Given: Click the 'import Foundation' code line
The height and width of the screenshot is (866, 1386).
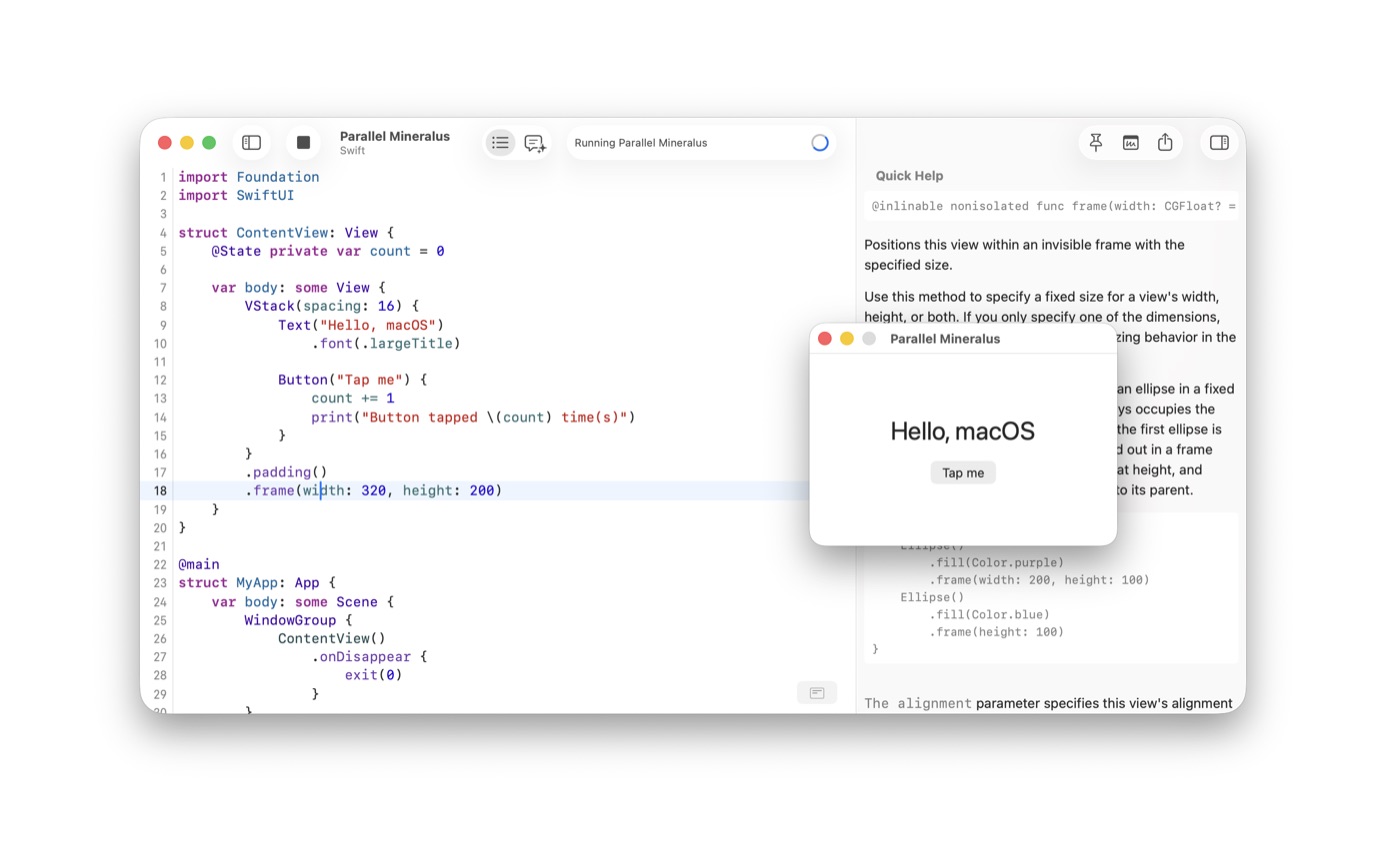Looking at the screenshot, I should [249, 177].
